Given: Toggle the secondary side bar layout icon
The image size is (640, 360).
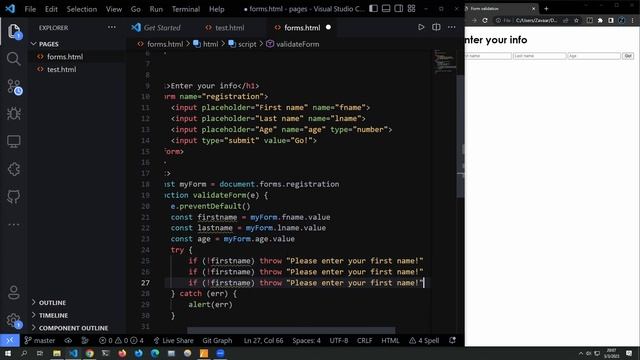Looking at the screenshot, I should click(398, 9).
